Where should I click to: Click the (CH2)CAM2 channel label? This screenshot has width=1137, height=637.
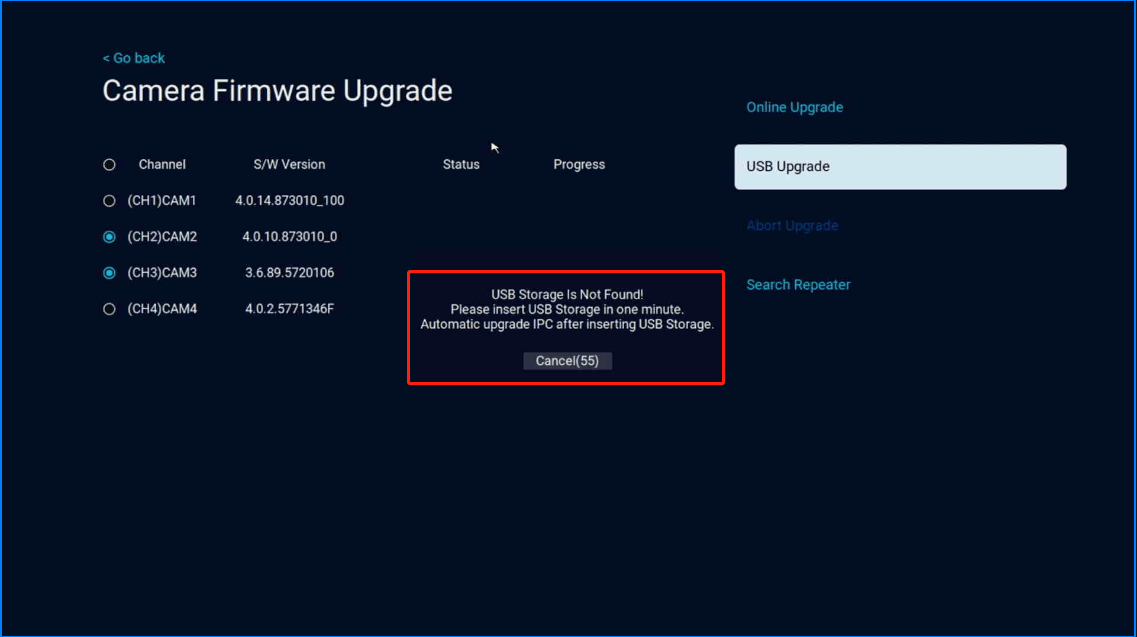(x=162, y=237)
